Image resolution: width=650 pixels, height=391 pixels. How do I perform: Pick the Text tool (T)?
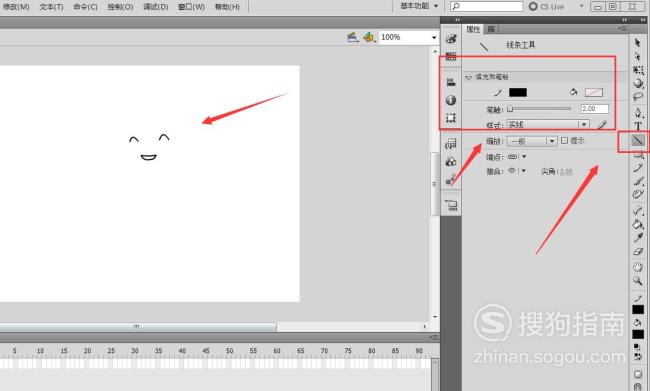coord(638,126)
